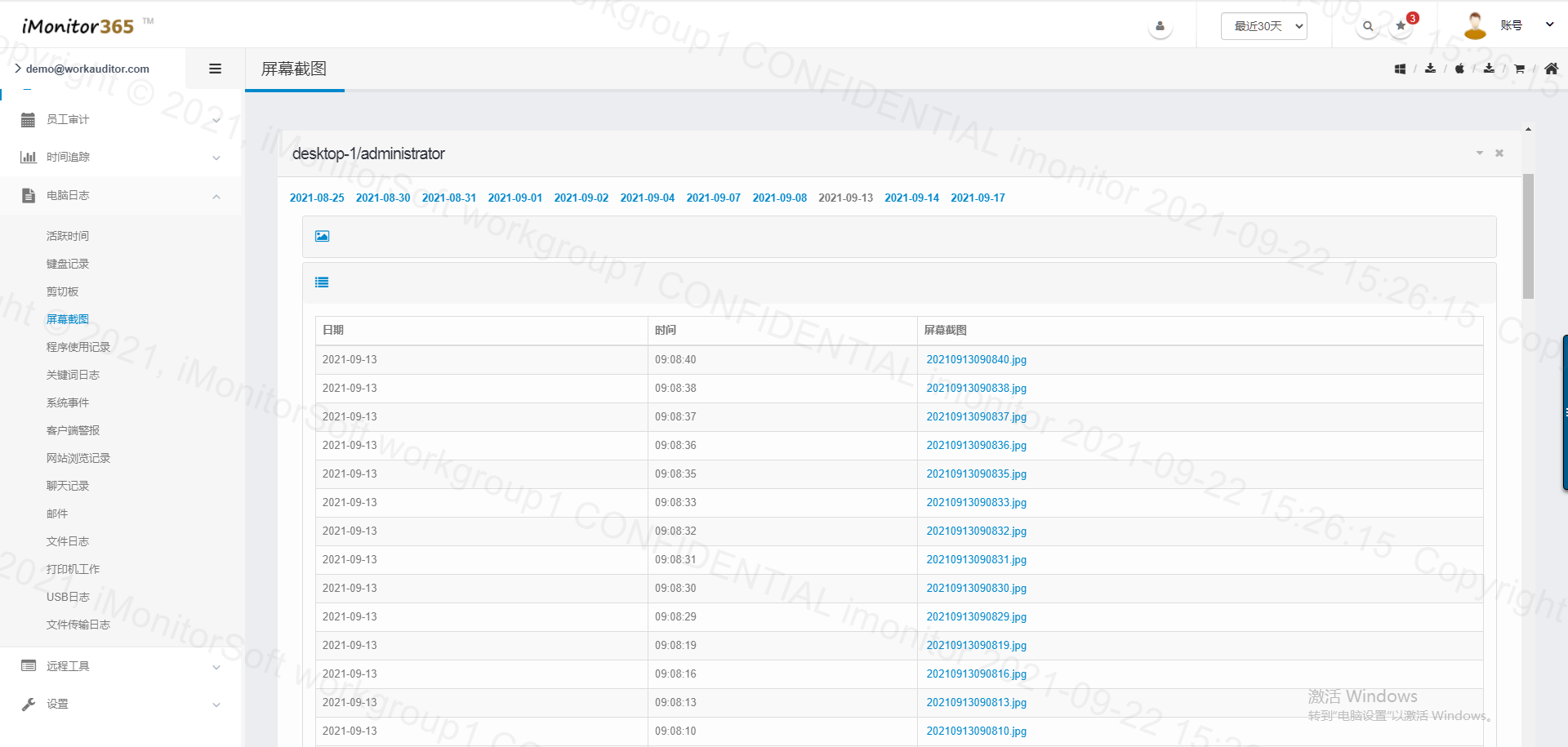The width and height of the screenshot is (1568, 747).
Task: Open 活跃时间 in sidebar
Action: (x=68, y=236)
